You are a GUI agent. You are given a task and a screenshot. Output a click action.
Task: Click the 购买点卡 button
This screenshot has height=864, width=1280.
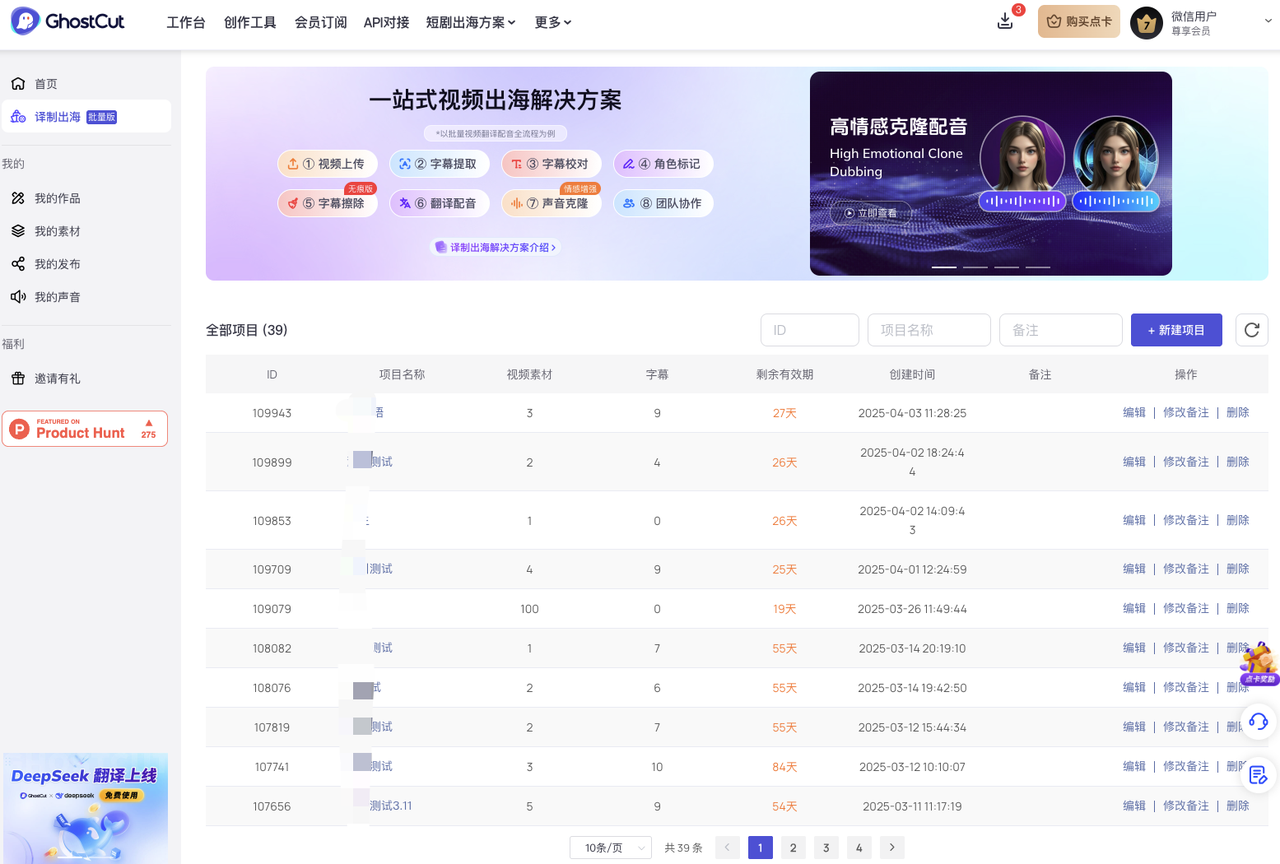pyautogui.click(x=1078, y=22)
